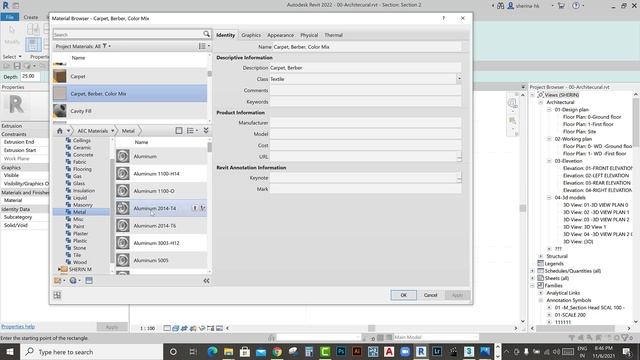This screenshot has width=640, height=360.
Task: Select the Cavity Fill material
Action: pos(130,111)
